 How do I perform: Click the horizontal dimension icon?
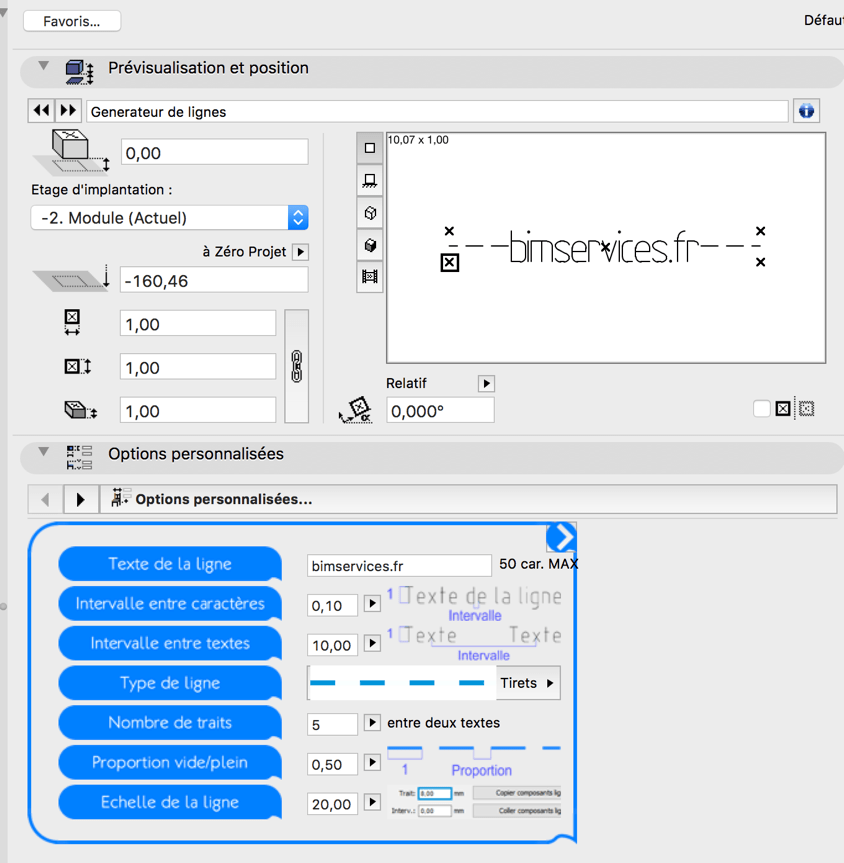click(x=72, y=323)
